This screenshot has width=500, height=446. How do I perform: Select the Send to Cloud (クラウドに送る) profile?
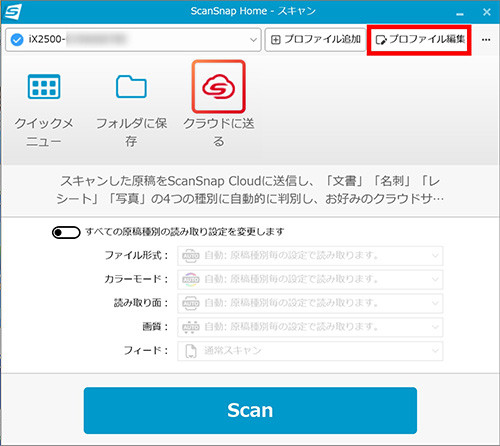[219, 87]
